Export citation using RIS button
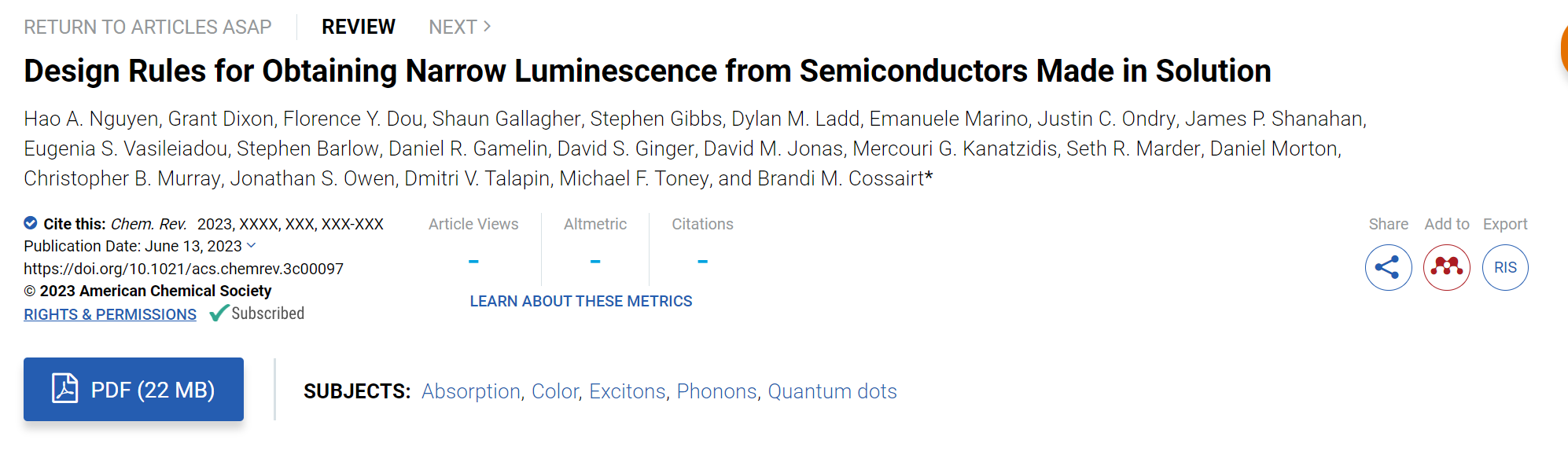The width and height of the screenshot is (1568, 451). 1505,268
